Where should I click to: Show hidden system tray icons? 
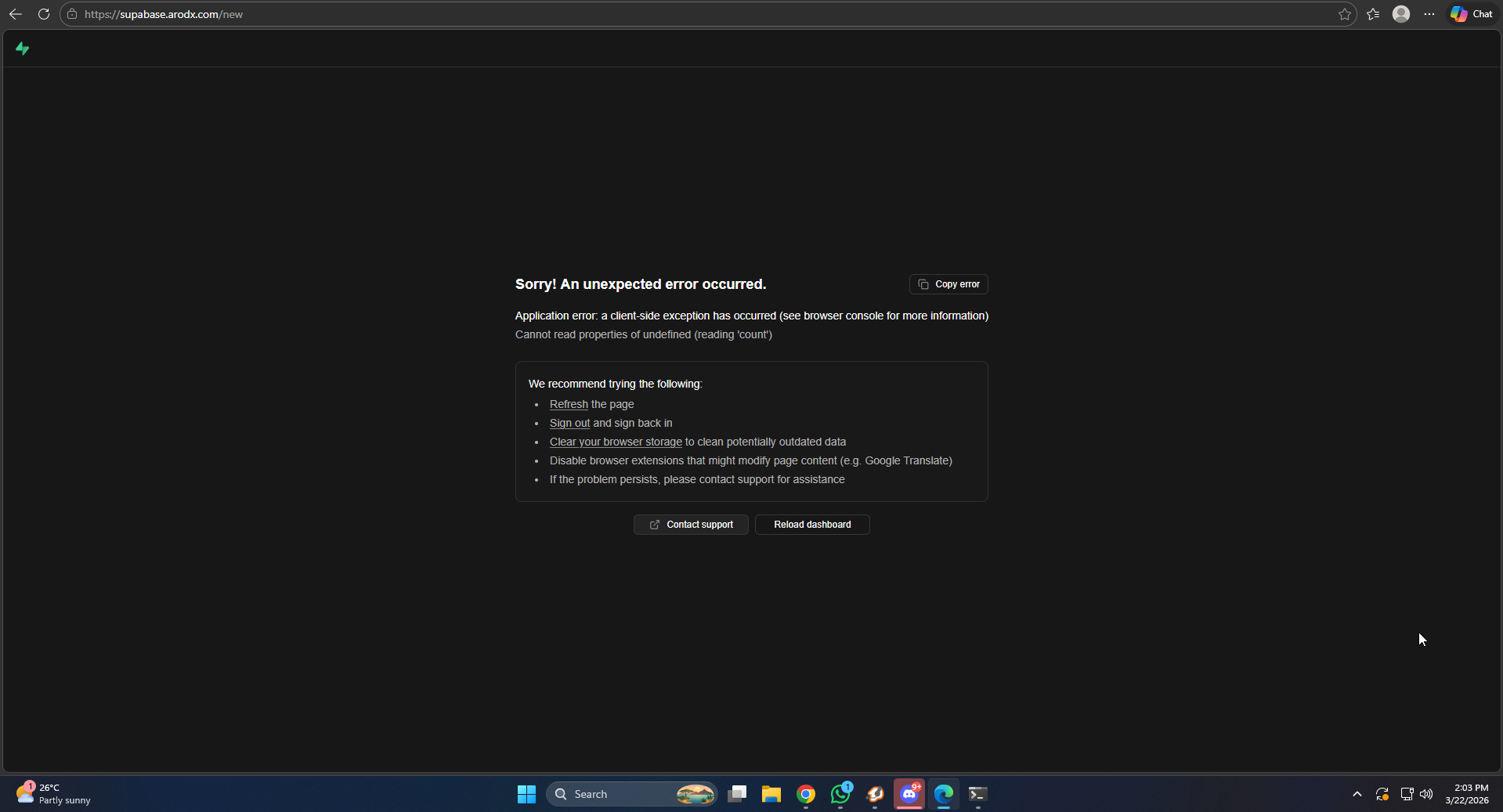pos(1357,794)
